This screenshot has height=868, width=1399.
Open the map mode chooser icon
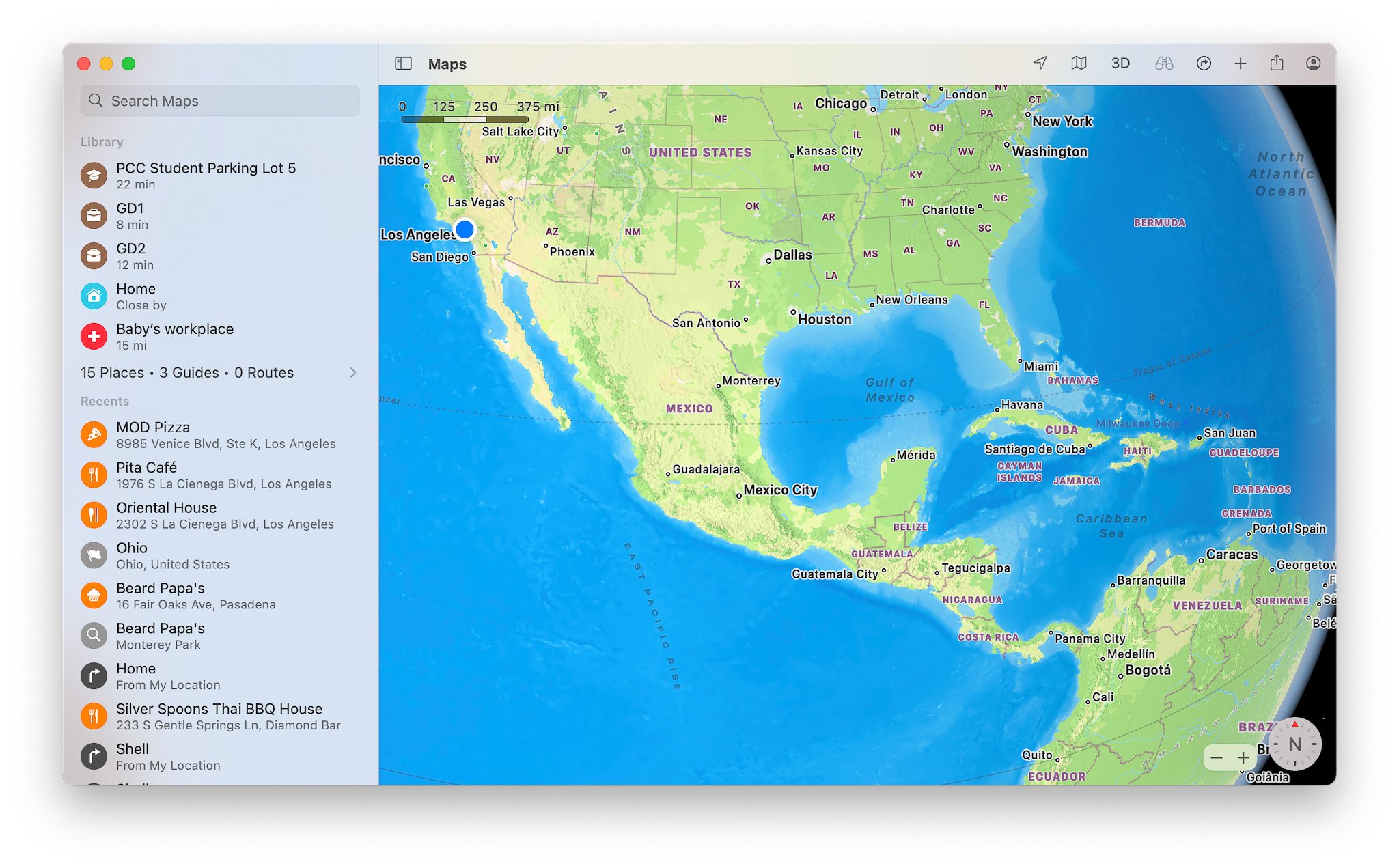[x=1079, y=64]
